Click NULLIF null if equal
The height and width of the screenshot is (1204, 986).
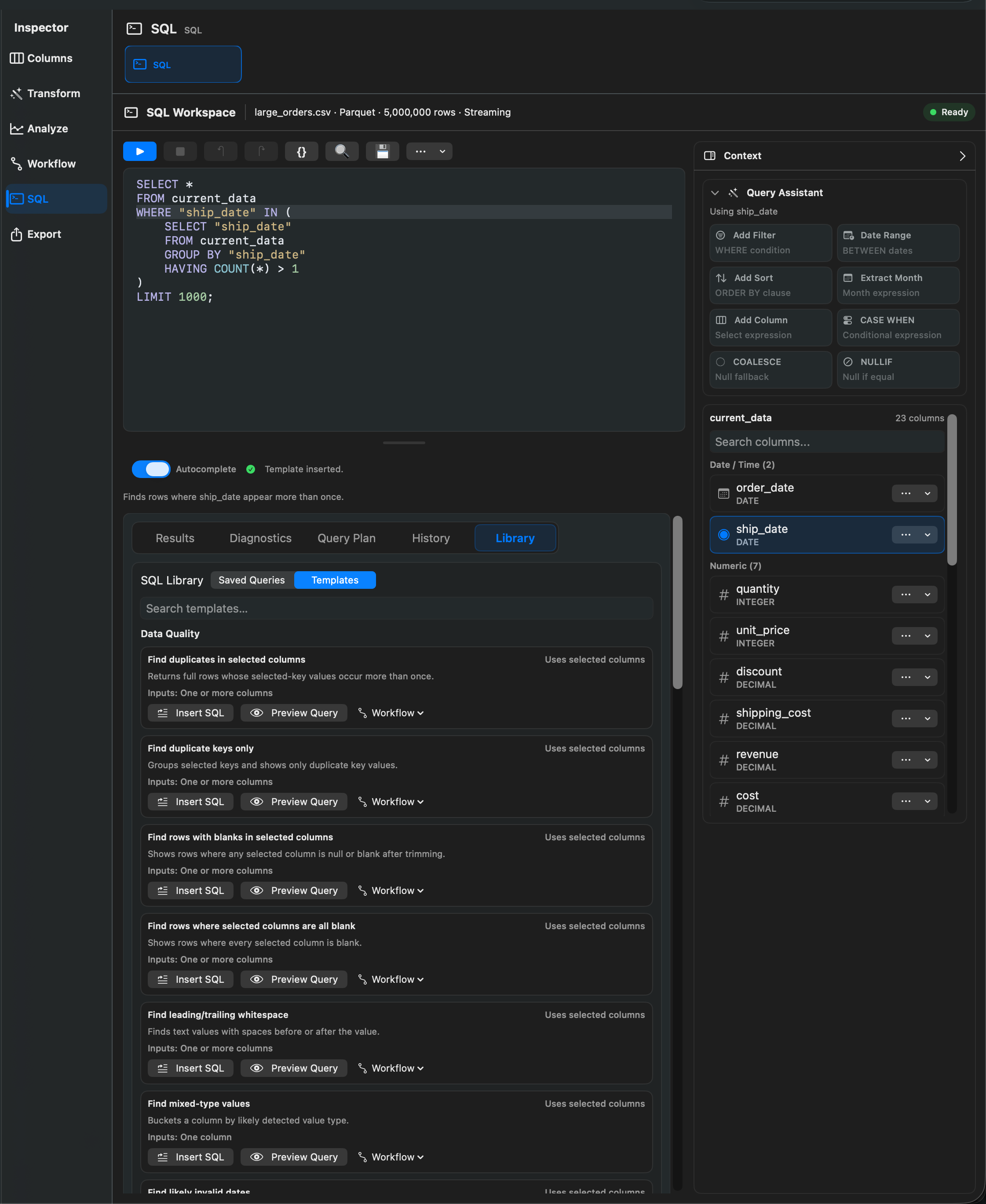click(898, 369)
